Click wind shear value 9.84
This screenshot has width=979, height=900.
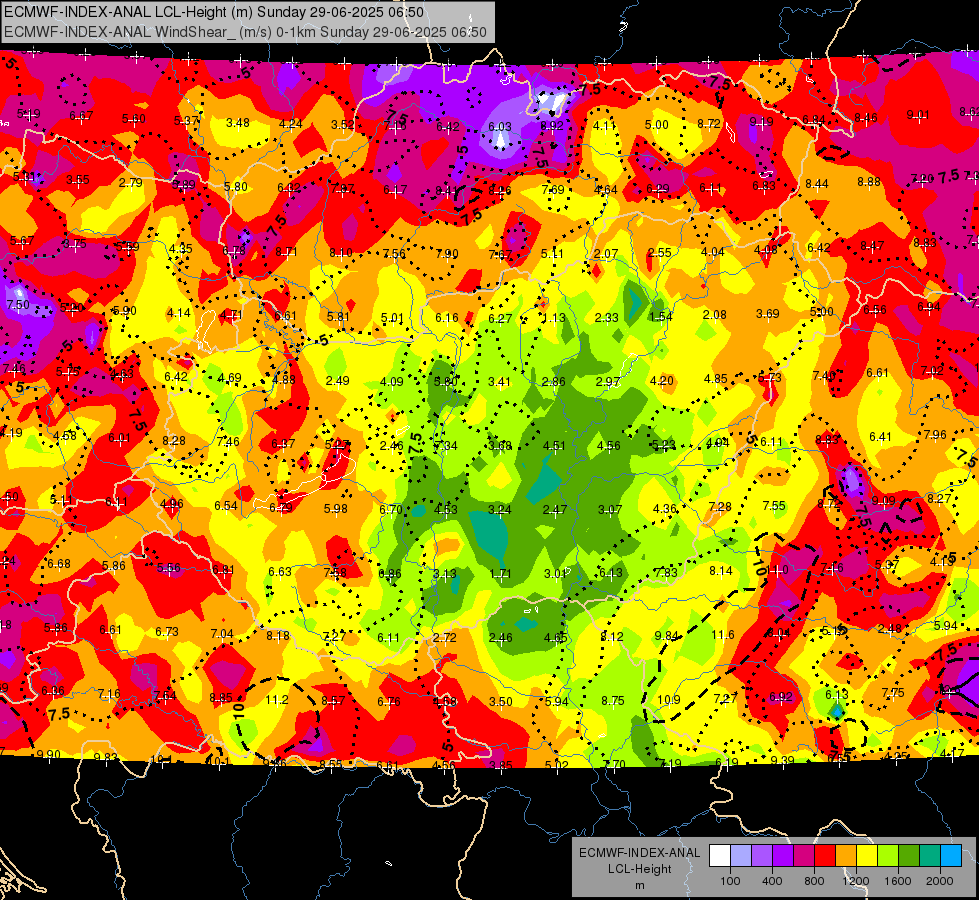[x=667, y=636]
